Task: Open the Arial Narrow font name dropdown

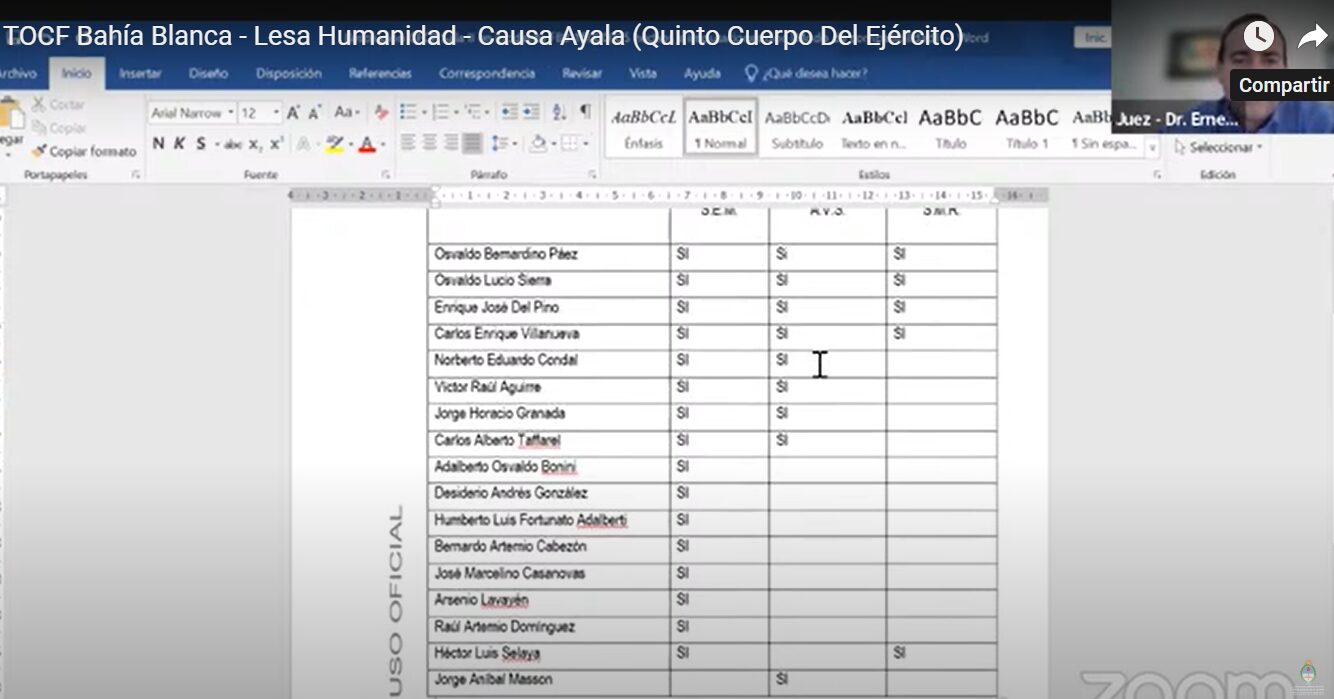Action: [x=231, y=113]
